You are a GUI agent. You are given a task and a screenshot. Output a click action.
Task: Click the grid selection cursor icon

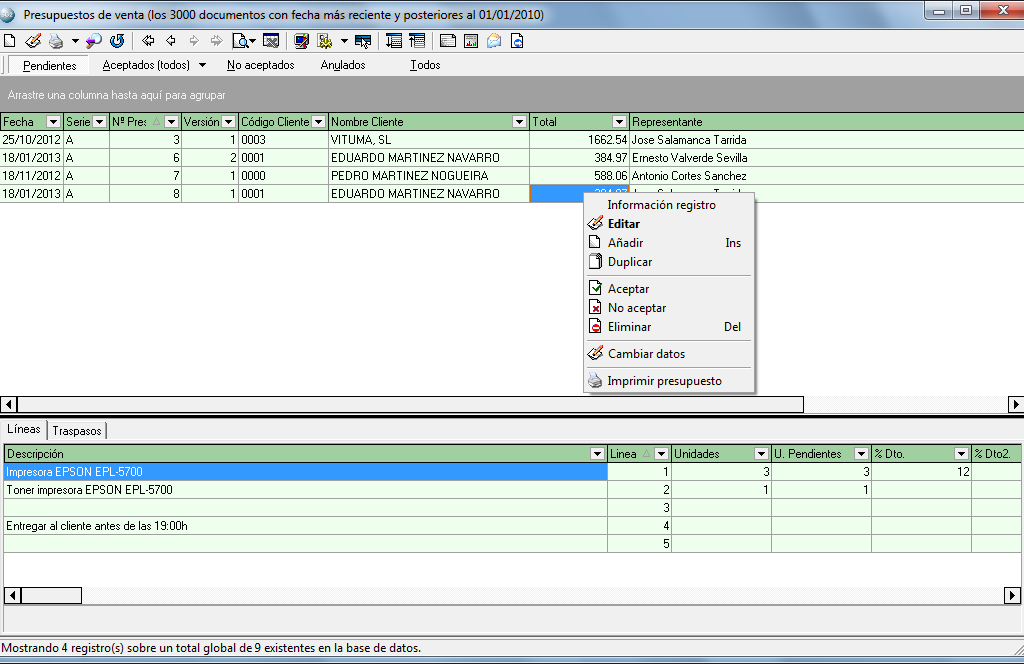point(363,41)
